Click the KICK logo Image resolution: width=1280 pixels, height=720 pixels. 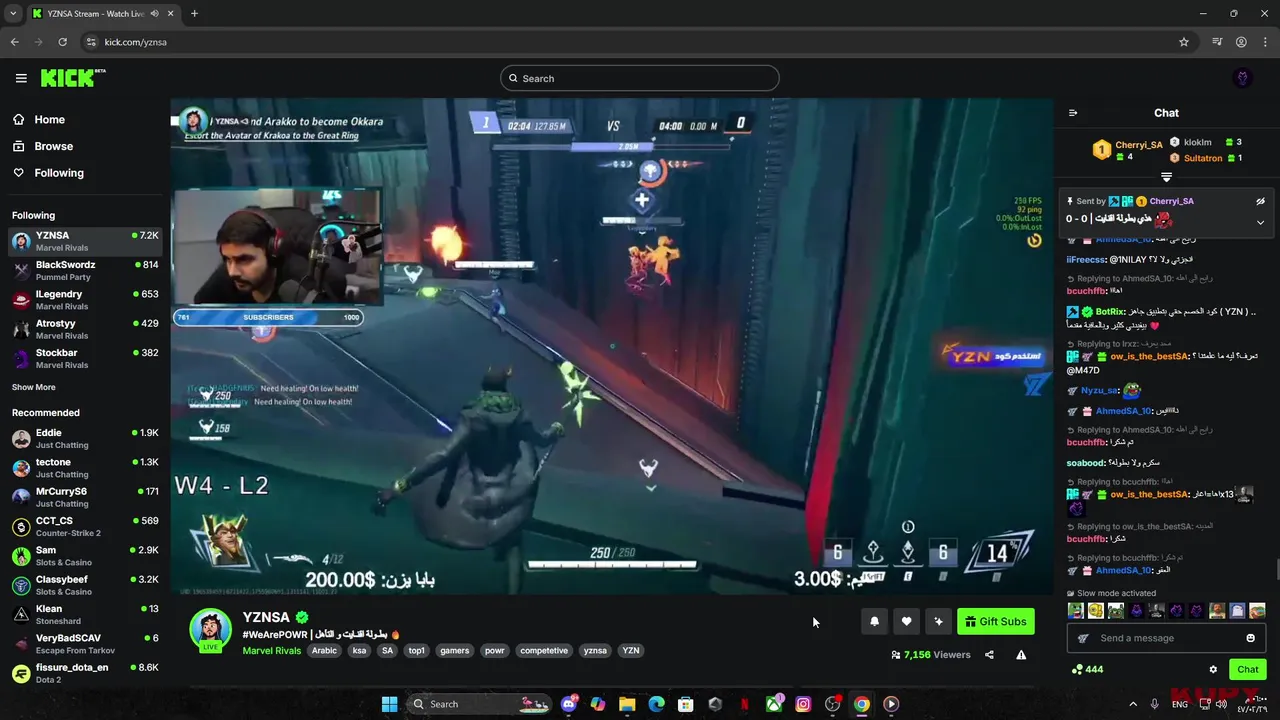(x=73, y=78)
